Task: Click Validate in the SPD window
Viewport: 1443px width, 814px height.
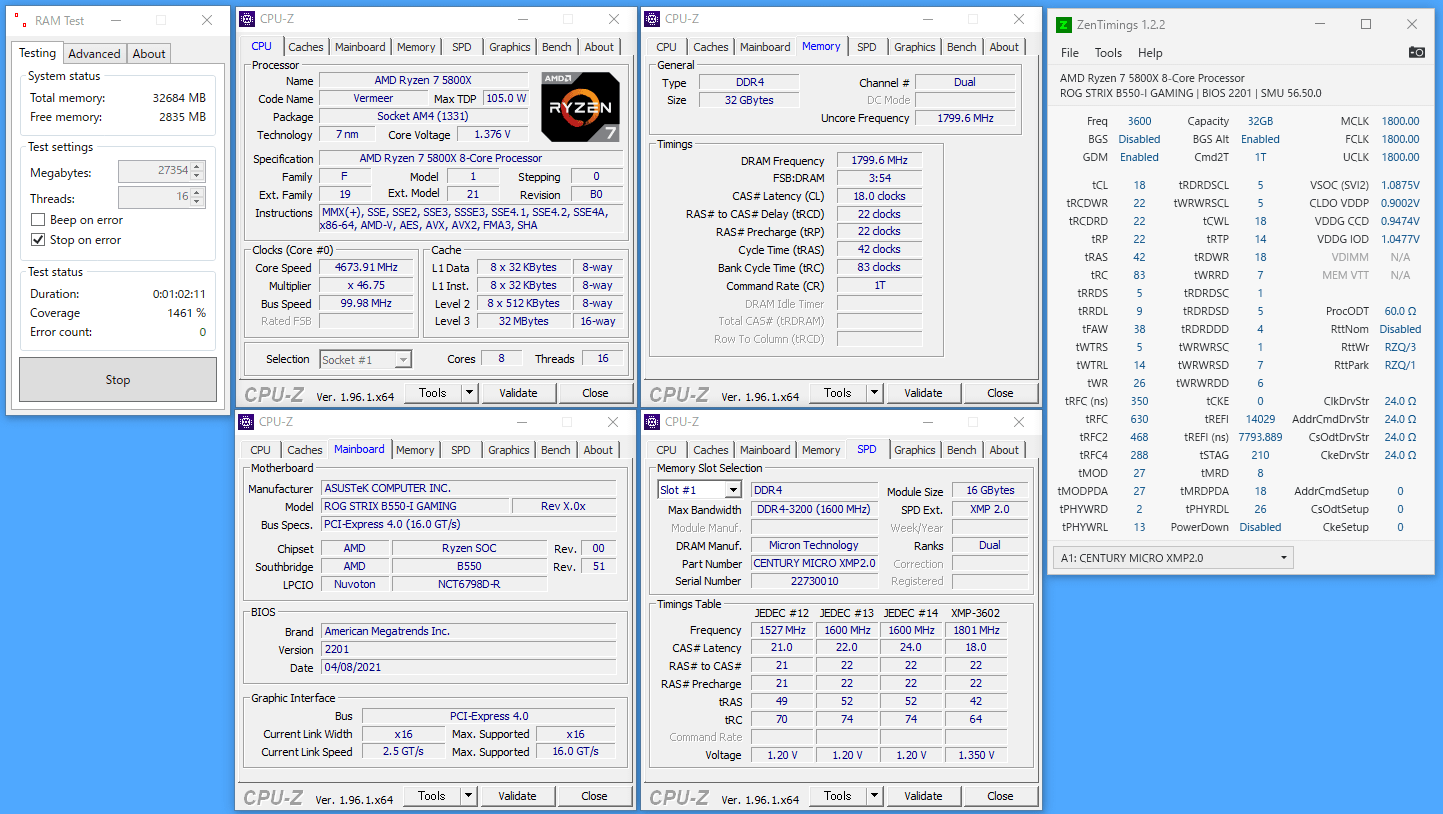Action: [x=923, y=796]
